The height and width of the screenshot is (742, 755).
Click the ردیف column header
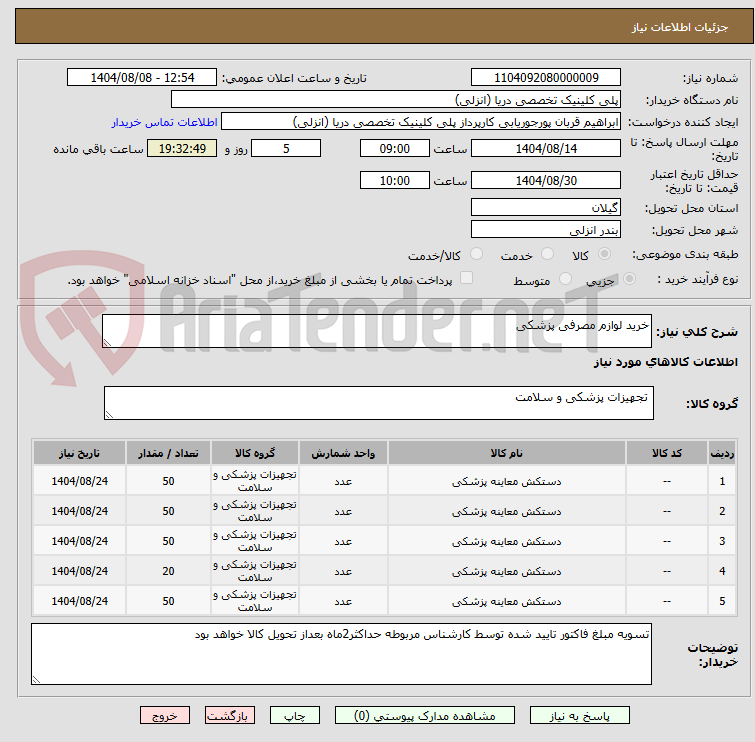click(x=722, y=453)
